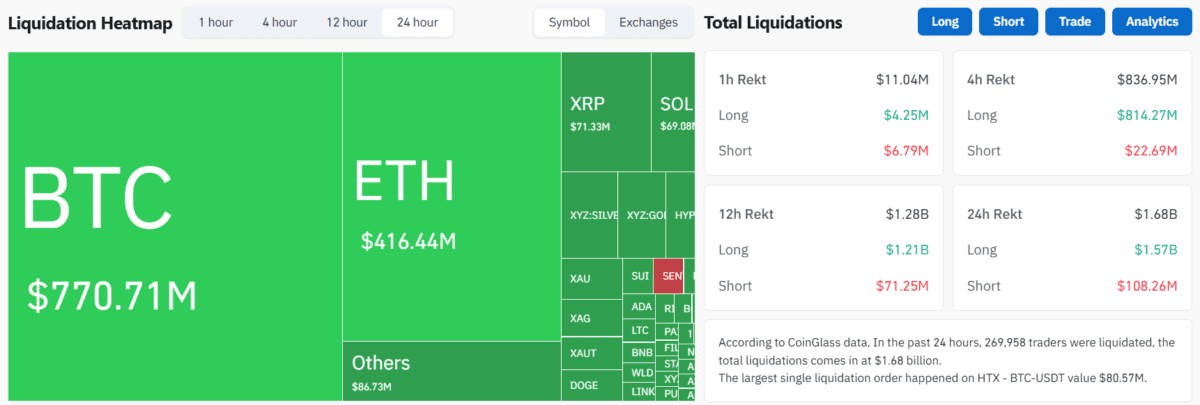Click the red SENT heatmap tile
This screenshot has width=1200, height=405.
667,275
